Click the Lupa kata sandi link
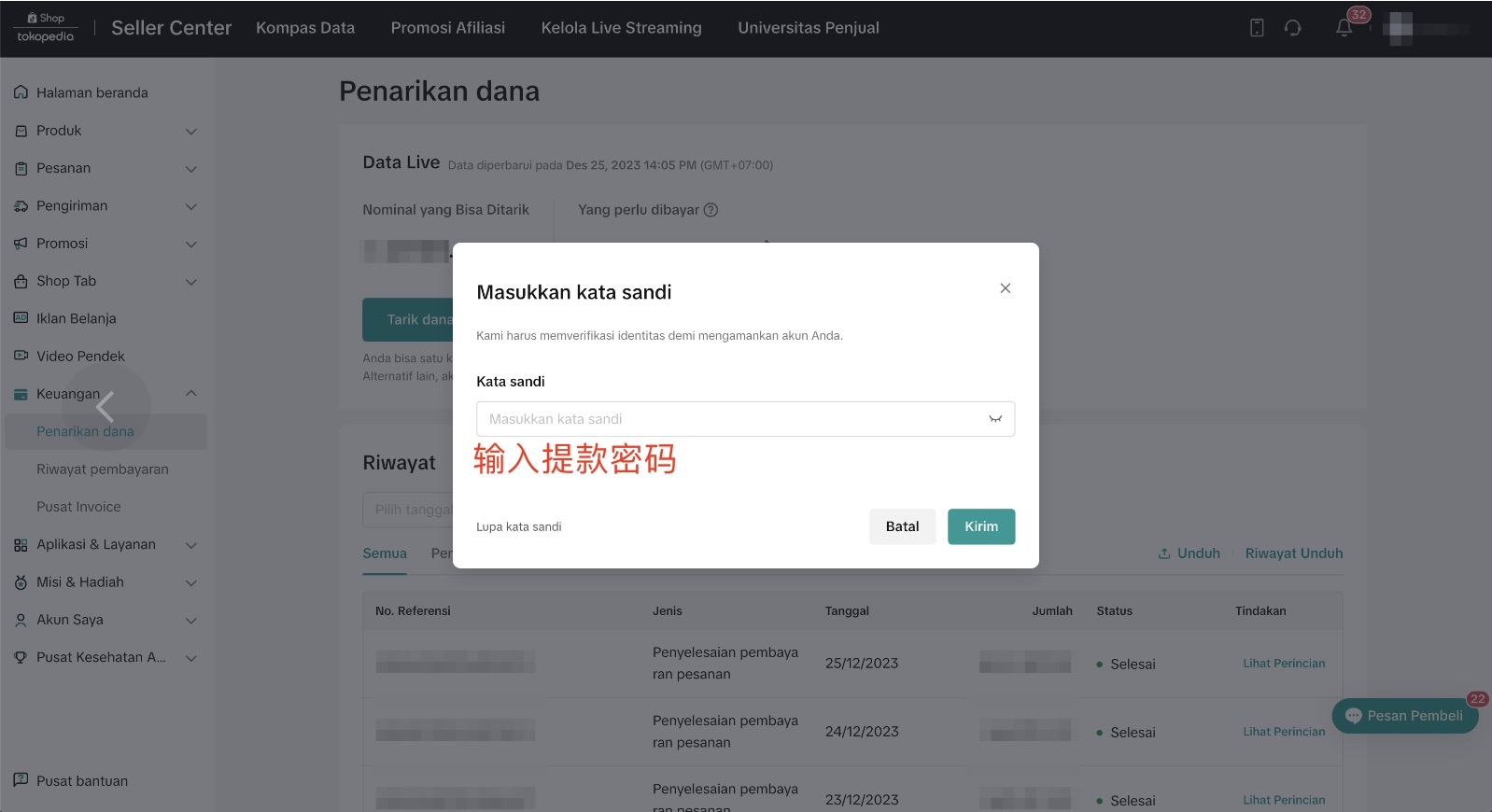This screenshot has height=812, width=1492. [518, 526]
